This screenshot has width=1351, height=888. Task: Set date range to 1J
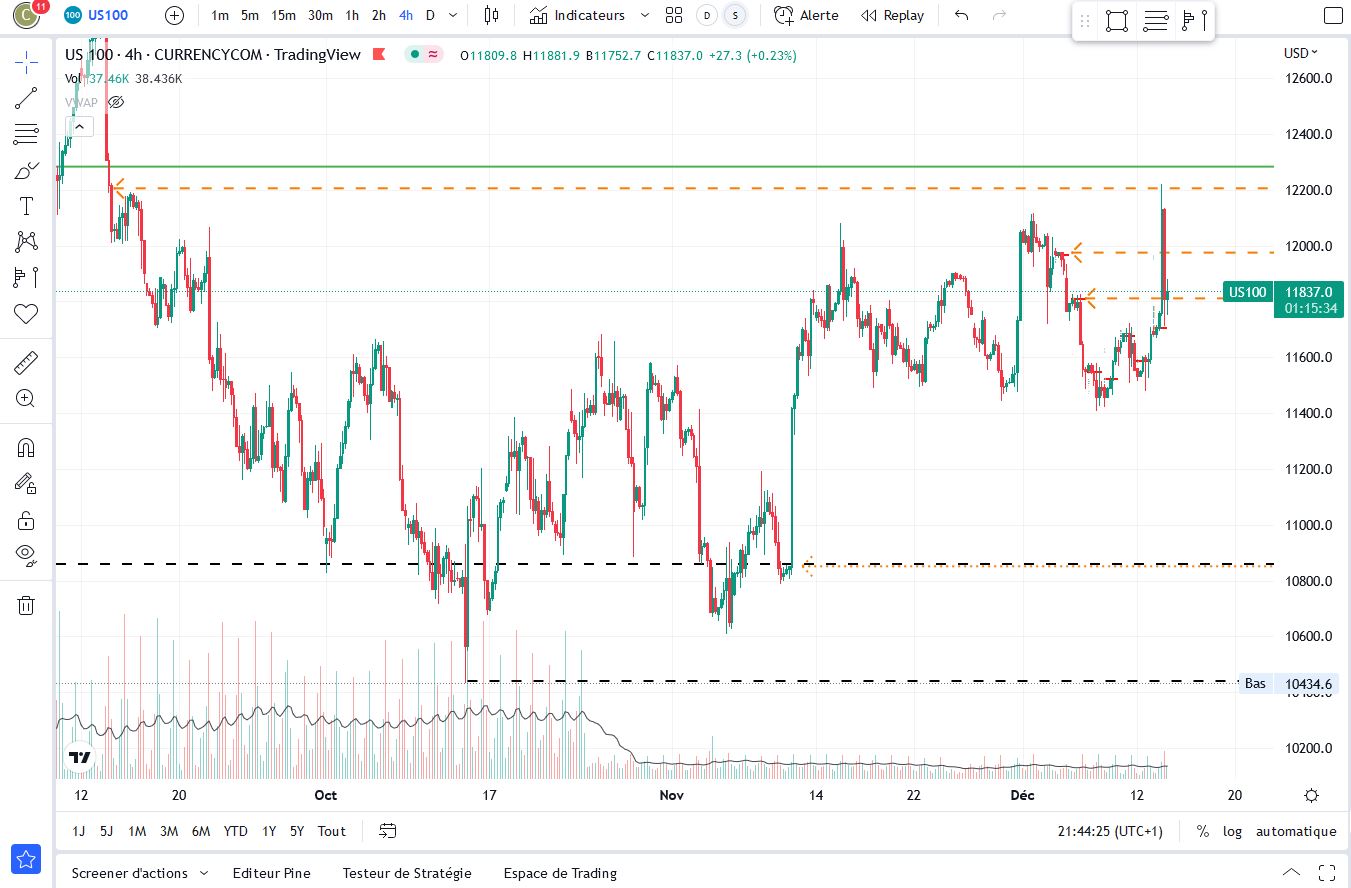79,831
